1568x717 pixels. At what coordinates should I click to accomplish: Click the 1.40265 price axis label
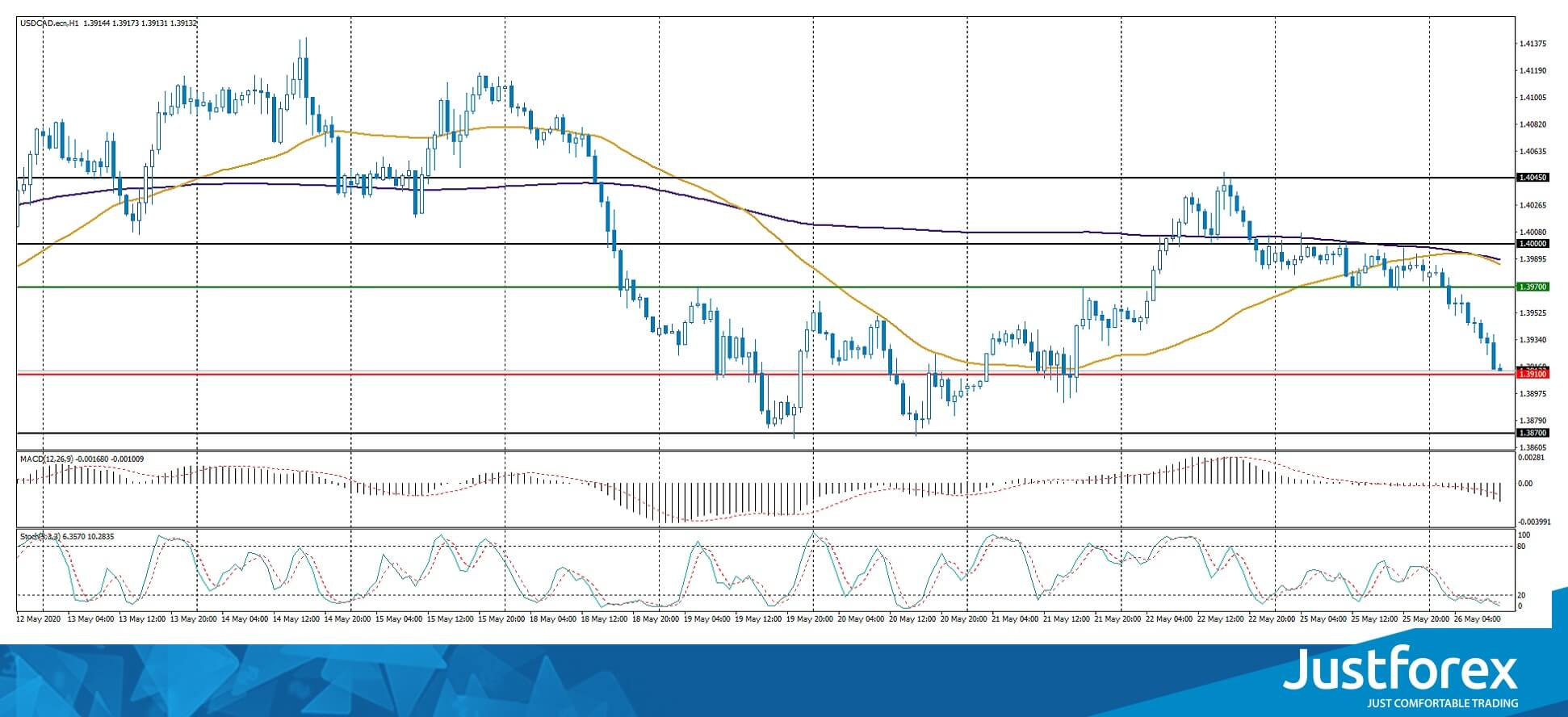point(1532,206)
